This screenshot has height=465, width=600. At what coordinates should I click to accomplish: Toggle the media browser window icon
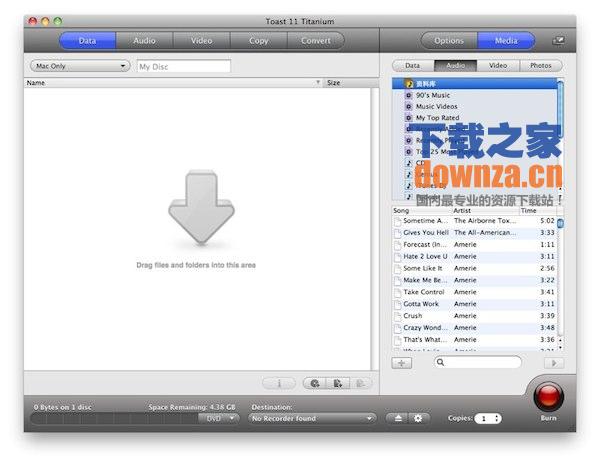tap(558, 40)
